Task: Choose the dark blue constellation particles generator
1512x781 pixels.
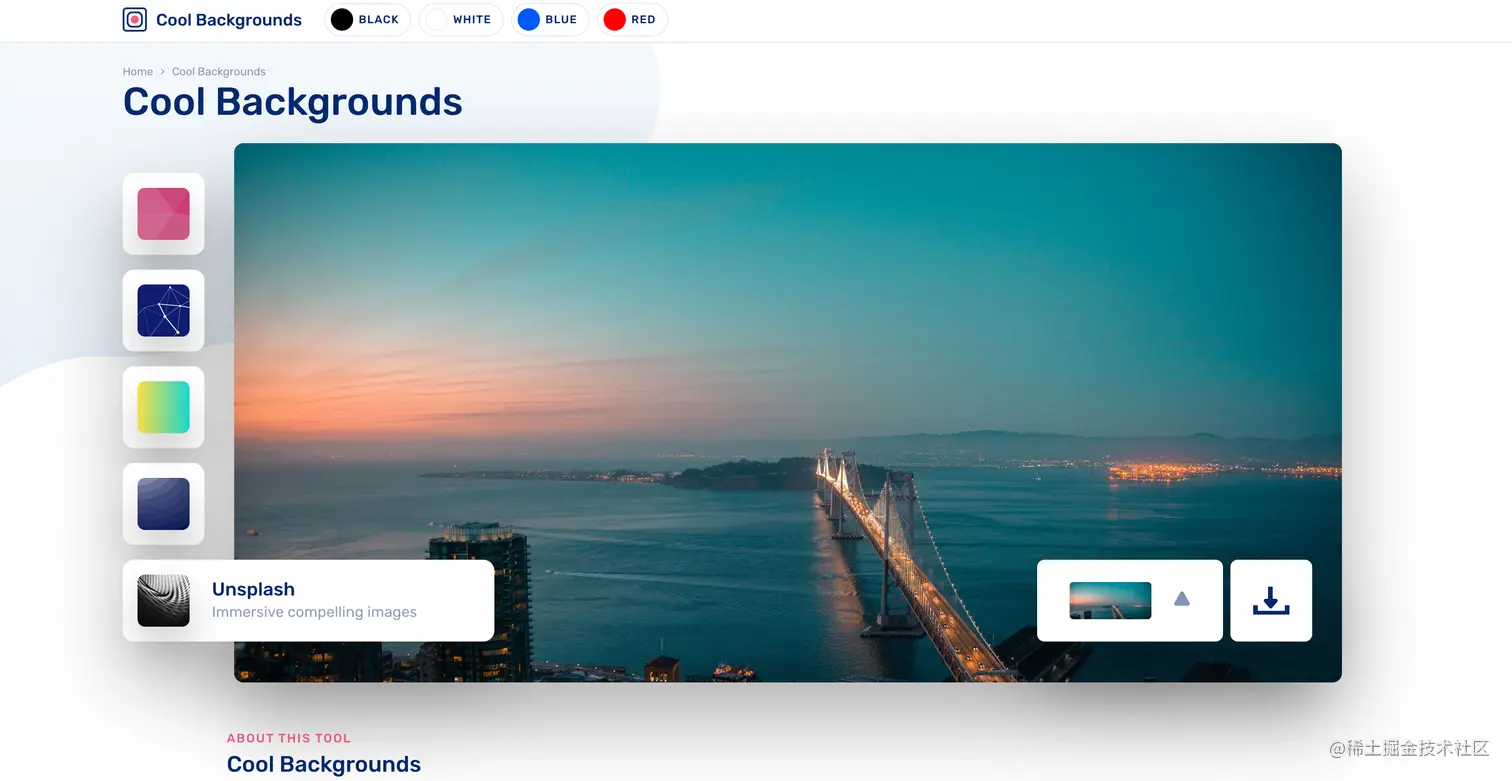Action: tap(163, 310)
